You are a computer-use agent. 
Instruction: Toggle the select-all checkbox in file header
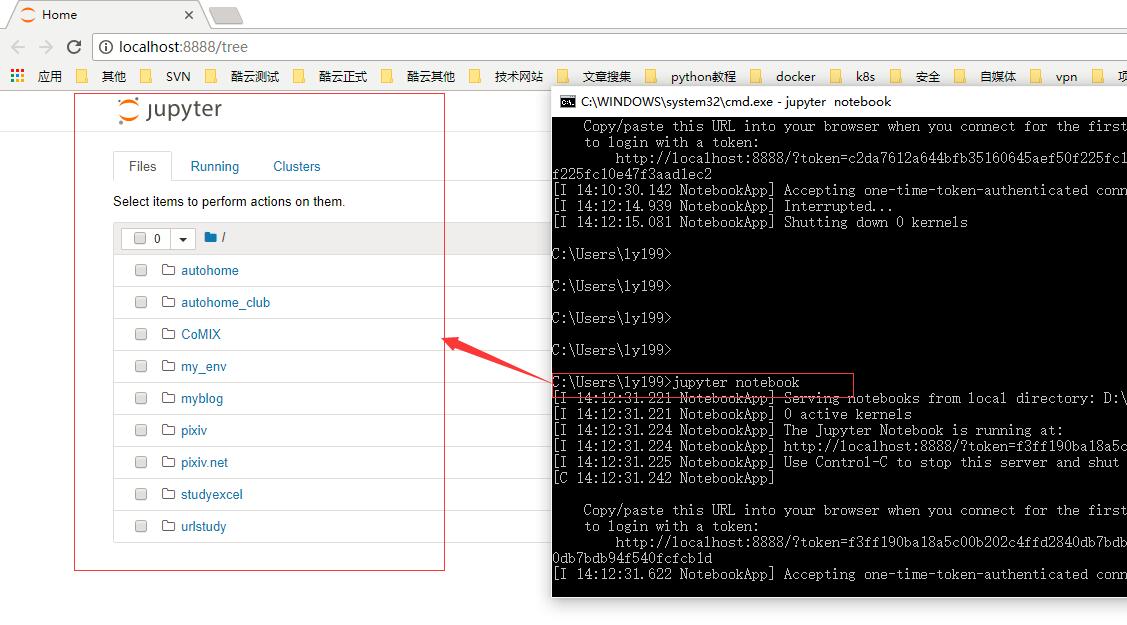tap(140, 238)
